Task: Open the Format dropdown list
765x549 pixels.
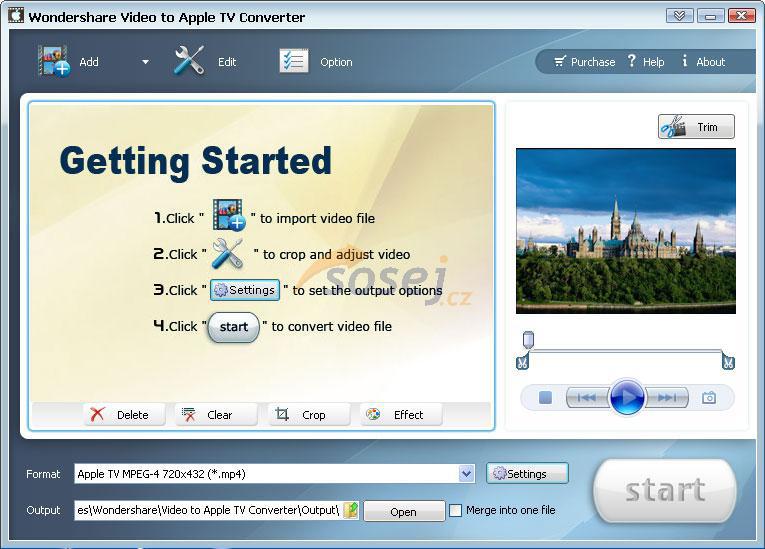Action: click(467, 474)
